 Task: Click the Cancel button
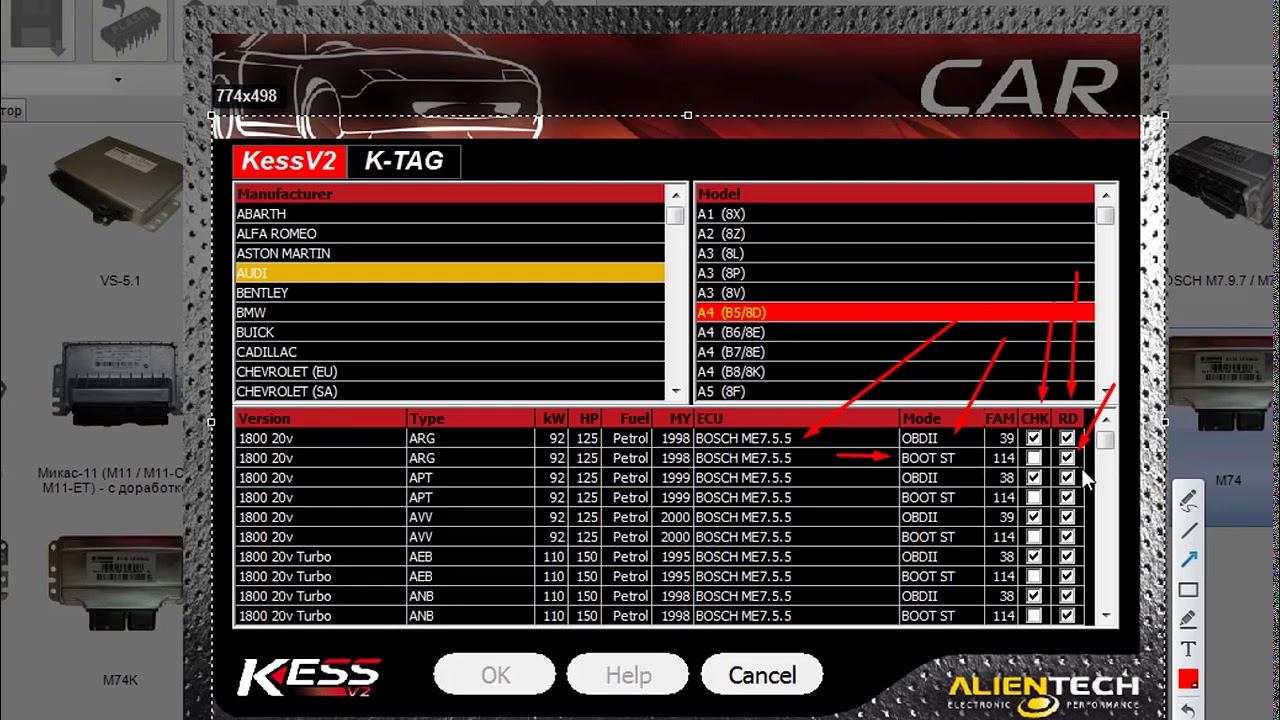pyautogui.click(x=762, y=675)
